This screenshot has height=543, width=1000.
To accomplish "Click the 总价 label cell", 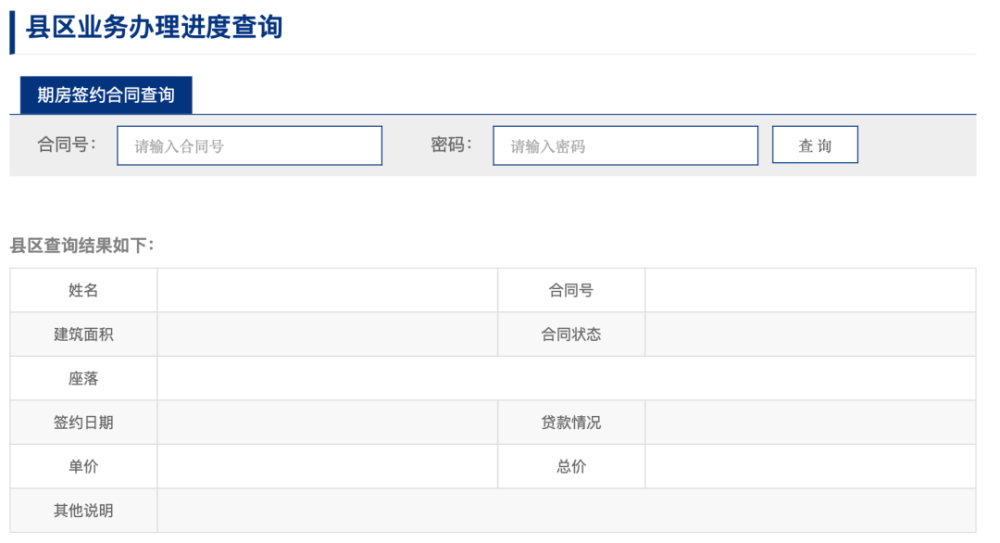I will coord(571,466).
